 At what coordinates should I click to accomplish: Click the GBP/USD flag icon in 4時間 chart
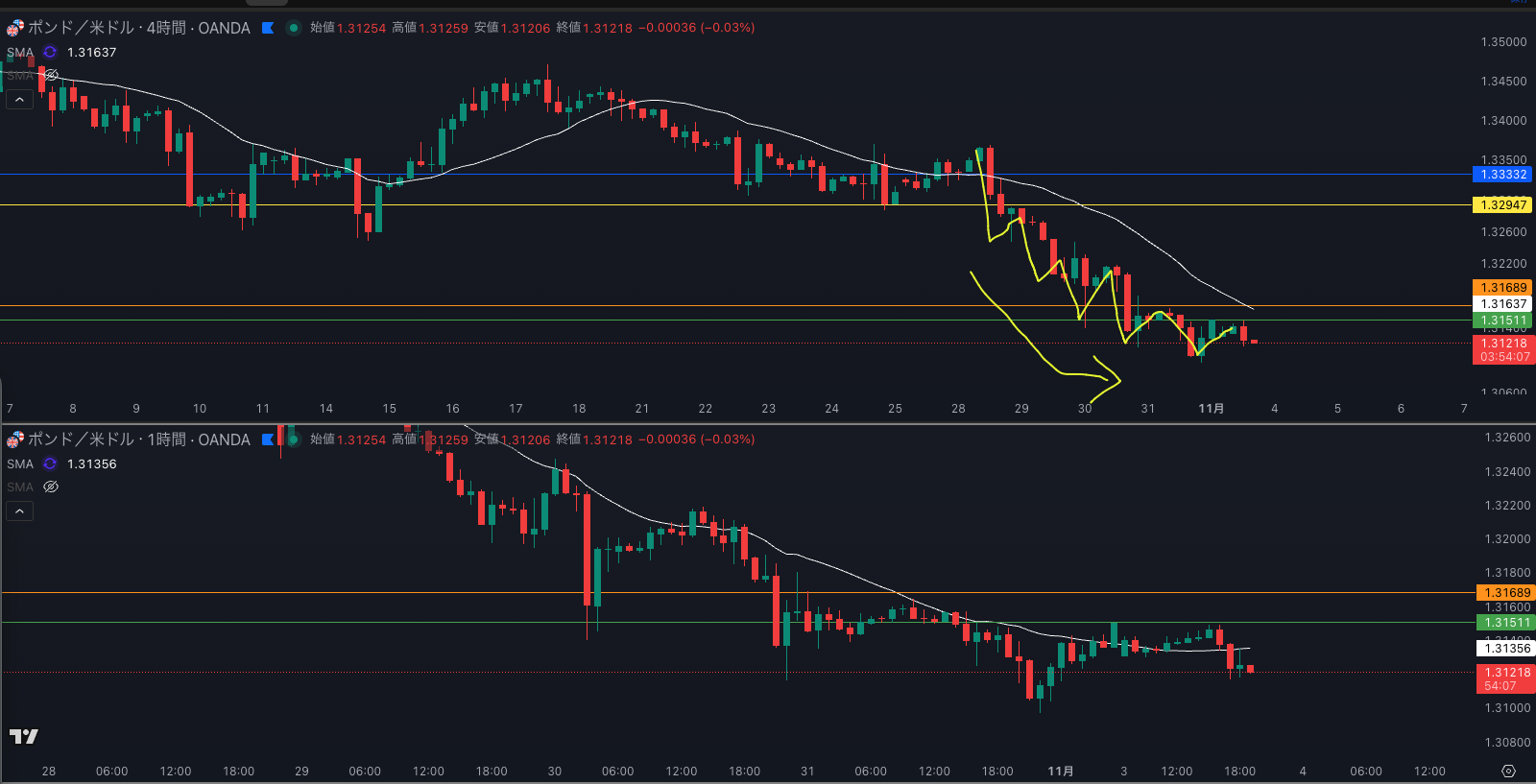(x=15, y=28)
